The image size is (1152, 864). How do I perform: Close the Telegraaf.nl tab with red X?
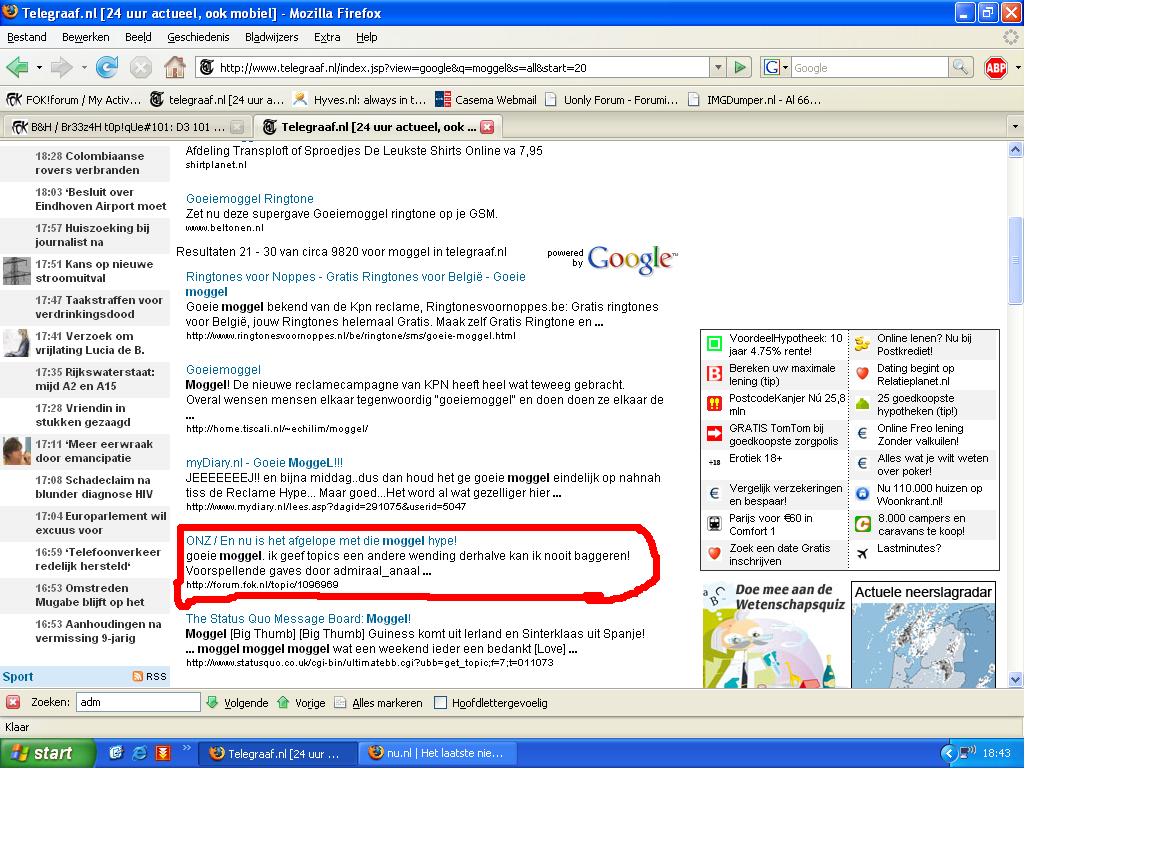(487, 127)
